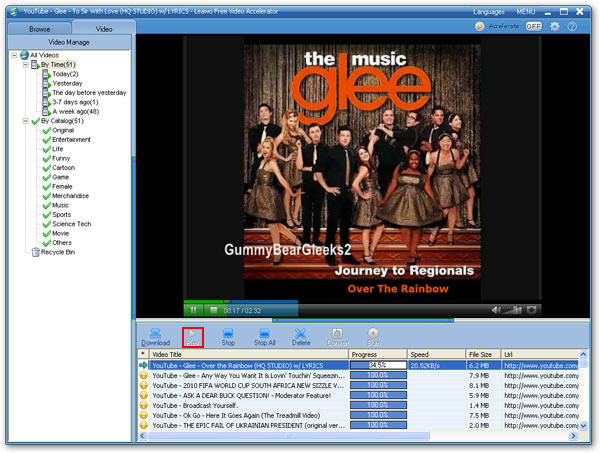Screen dimensions: 600x453
Task: Select the Female catalog
Action: coord(62,186)
